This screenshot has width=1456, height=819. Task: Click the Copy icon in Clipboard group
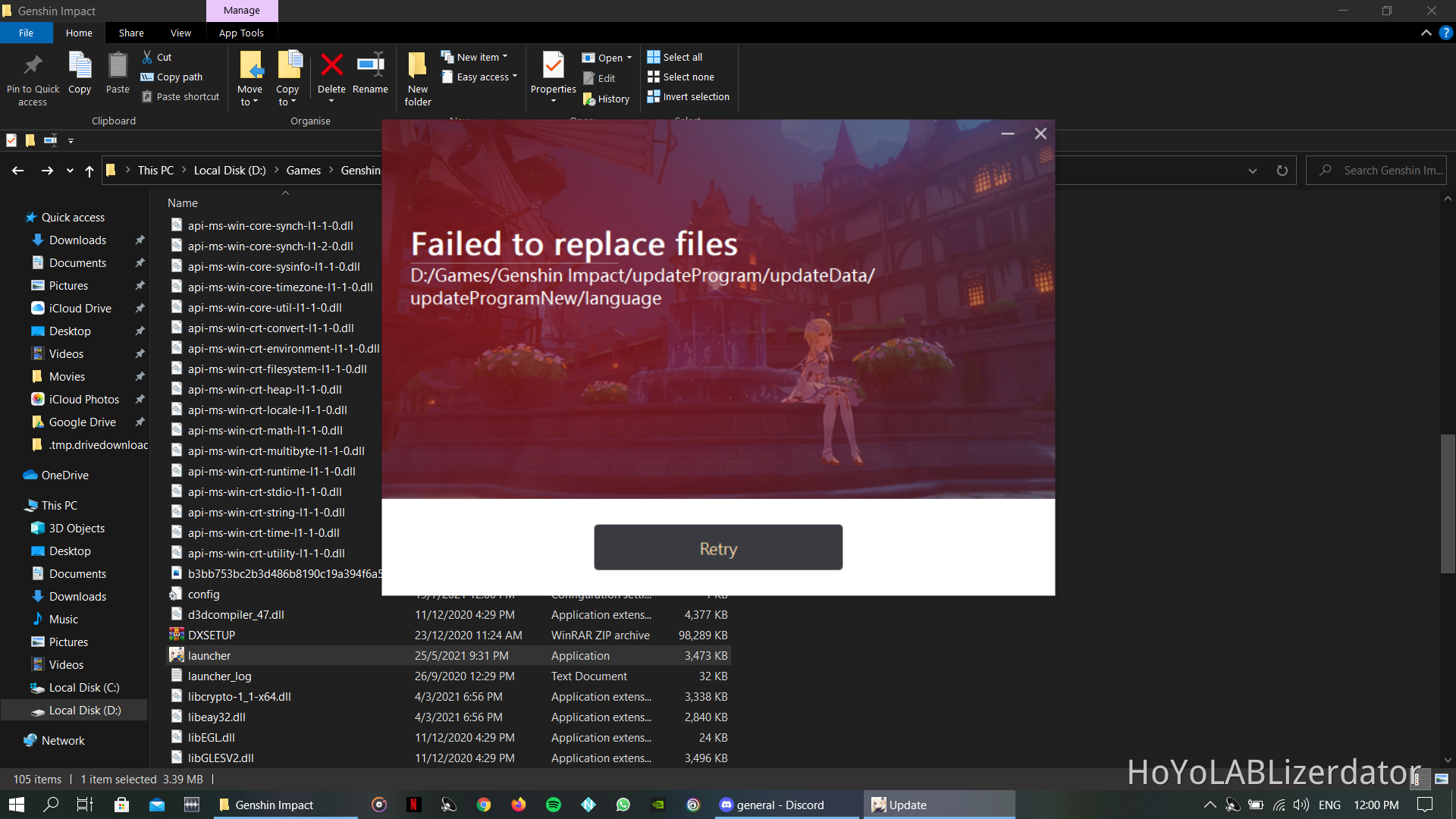(80, 66)
